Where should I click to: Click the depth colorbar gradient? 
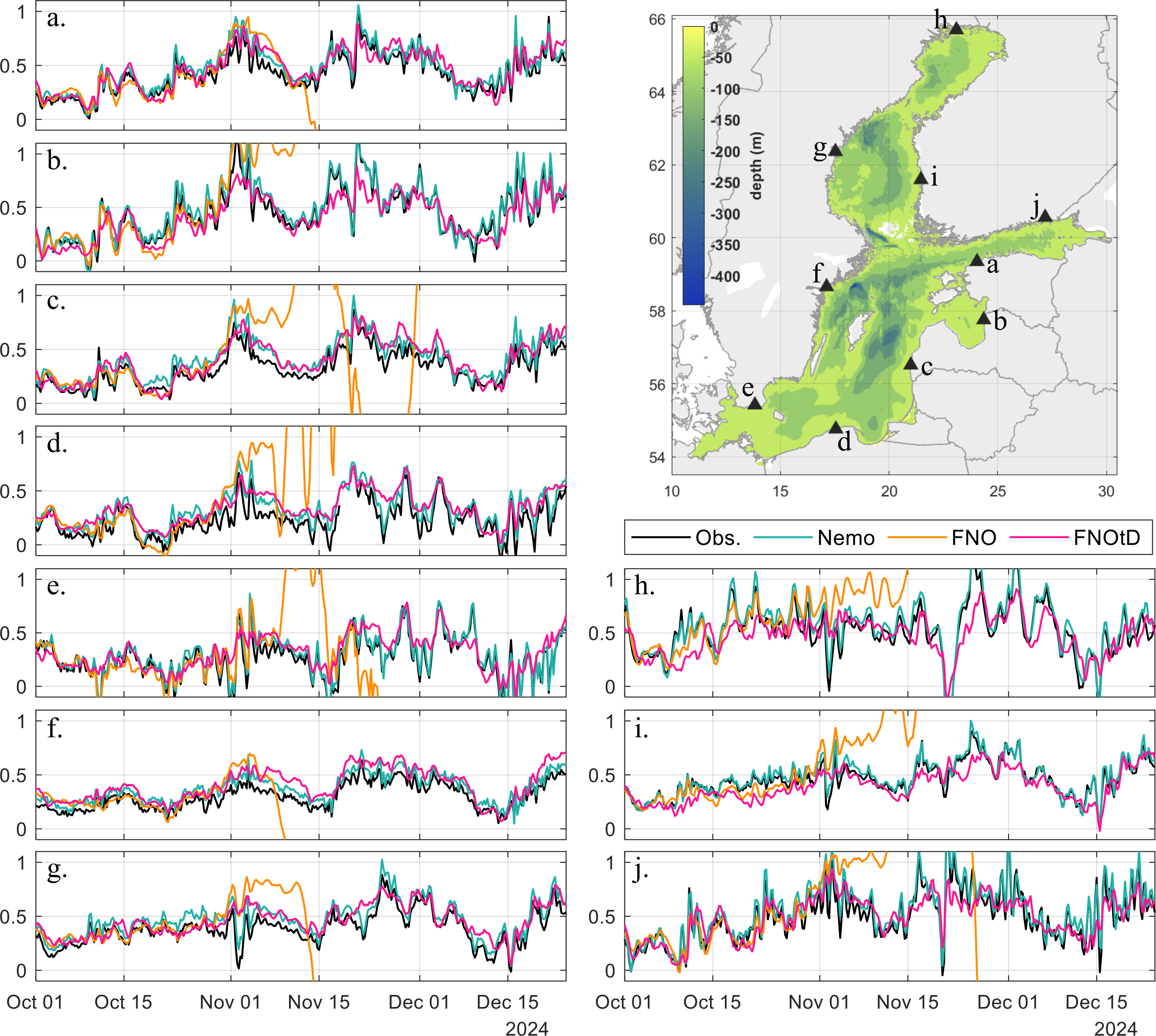click(x=693, y=165)
